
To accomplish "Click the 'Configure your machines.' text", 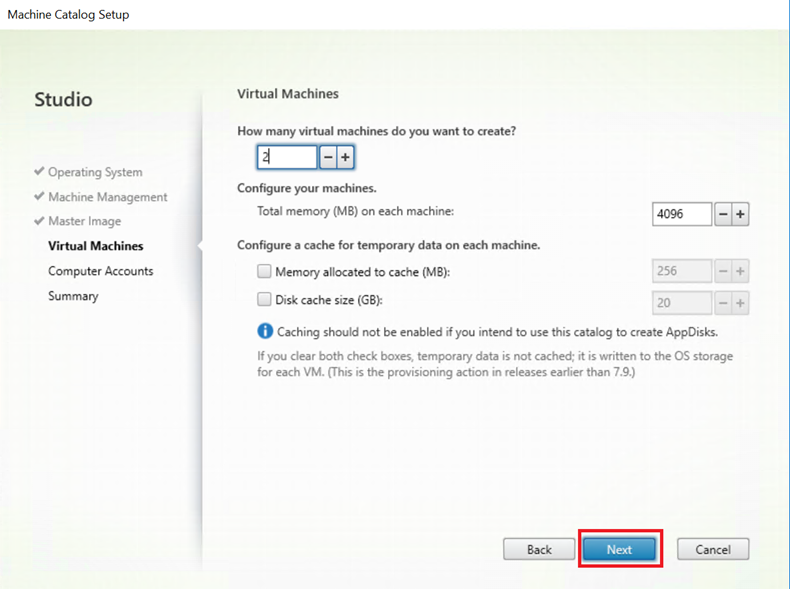I will 307,188.
